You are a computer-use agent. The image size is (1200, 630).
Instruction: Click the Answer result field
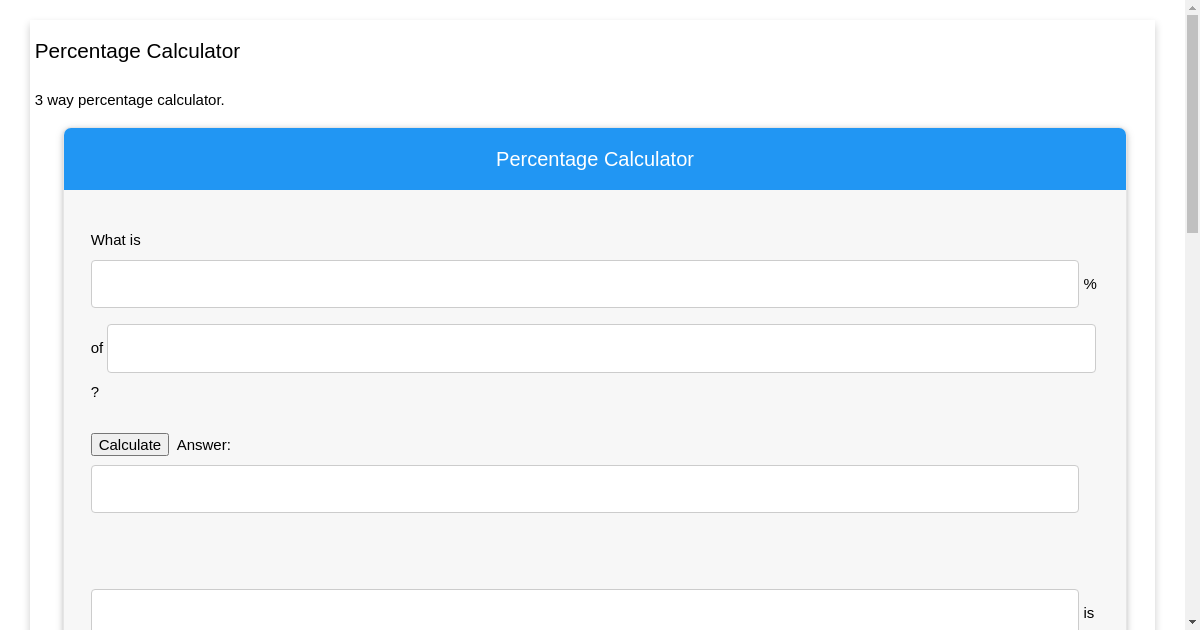pos(584,489)
